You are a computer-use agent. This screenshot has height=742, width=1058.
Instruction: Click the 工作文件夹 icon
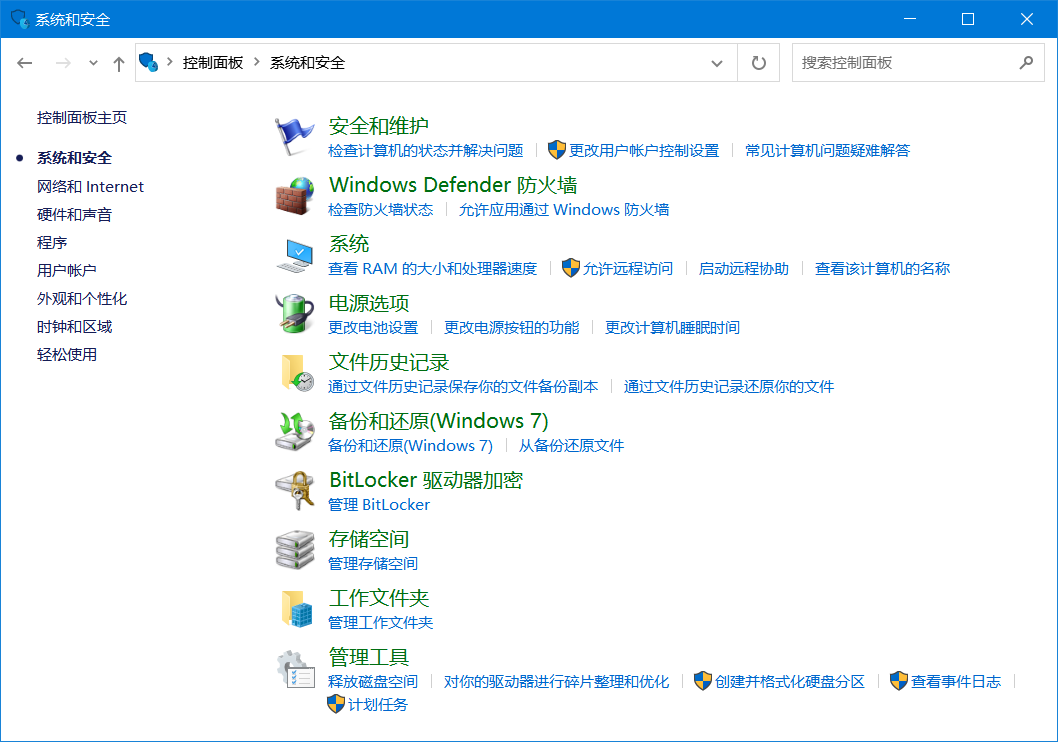[x=295, y=609]
